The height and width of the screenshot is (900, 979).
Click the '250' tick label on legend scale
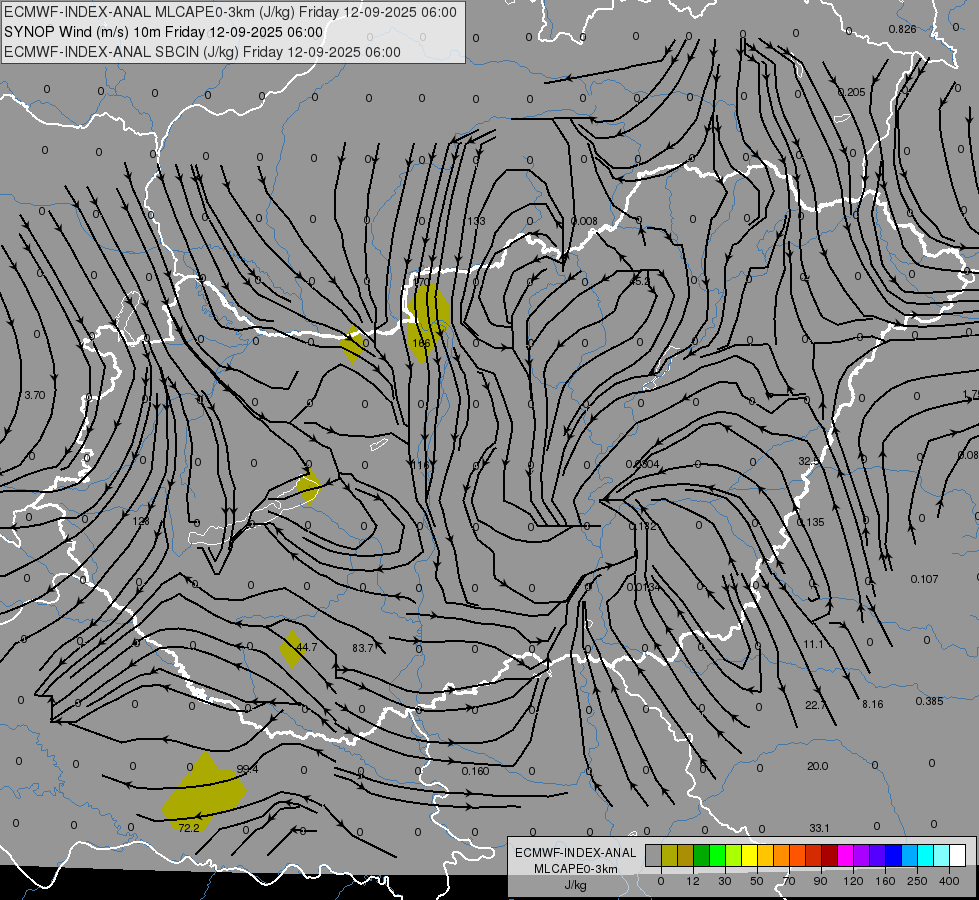pyautogui.click(x=917, y=881)
